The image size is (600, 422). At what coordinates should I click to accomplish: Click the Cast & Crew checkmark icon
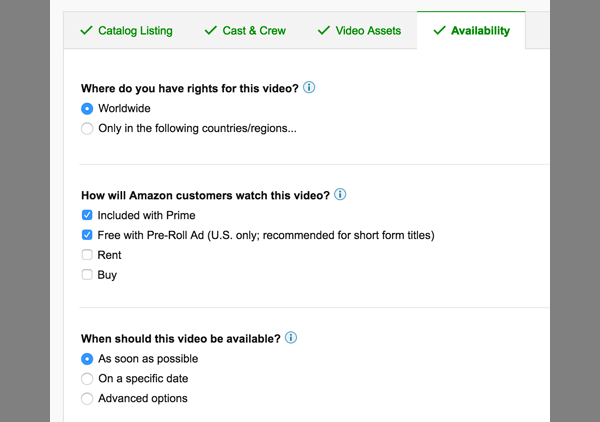(211, 30)
